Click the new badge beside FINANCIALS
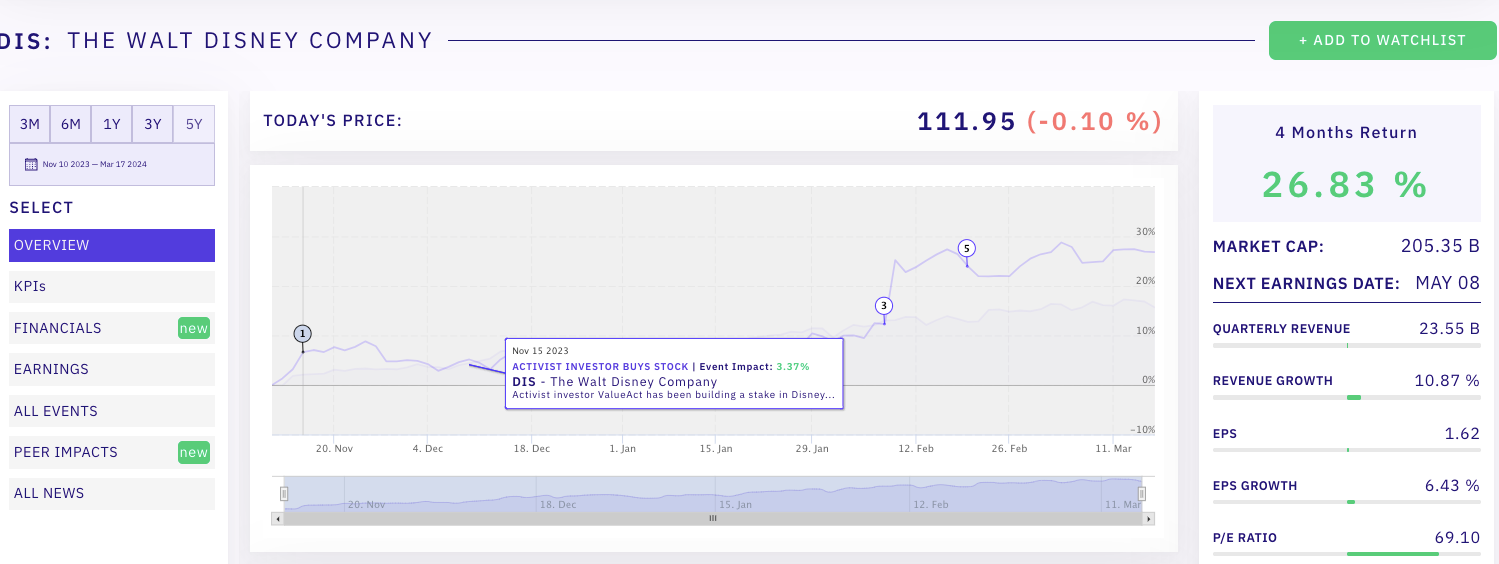This screenshot has width=1499, height=564. pyautogui.click(x=194, y=328)
